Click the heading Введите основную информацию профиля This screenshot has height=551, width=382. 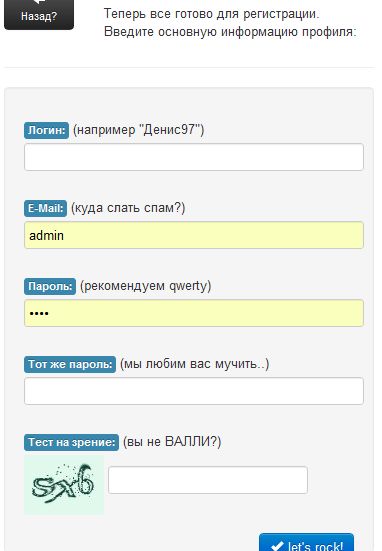(x=230, y=32)
